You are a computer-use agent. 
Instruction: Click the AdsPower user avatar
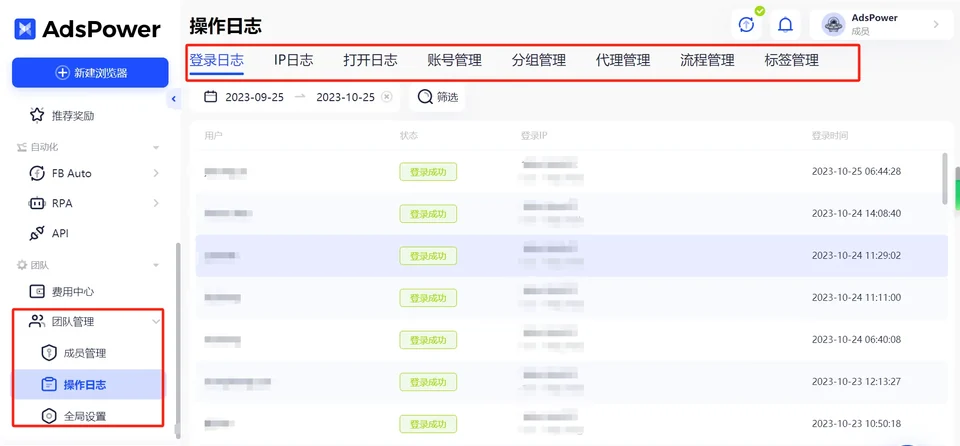coord(833,25)
